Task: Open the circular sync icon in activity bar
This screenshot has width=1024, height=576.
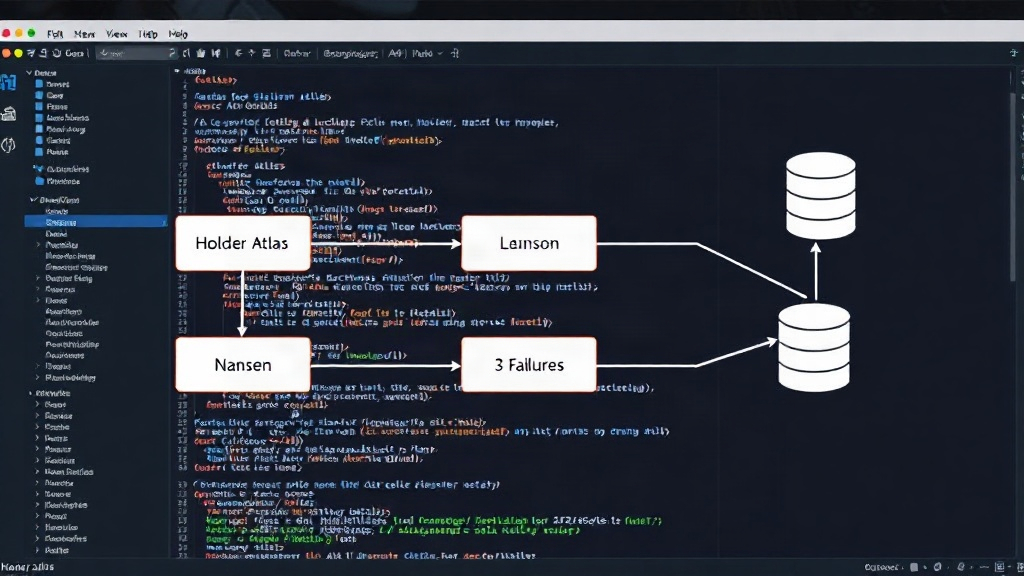Action: click(x=8, y=145)
